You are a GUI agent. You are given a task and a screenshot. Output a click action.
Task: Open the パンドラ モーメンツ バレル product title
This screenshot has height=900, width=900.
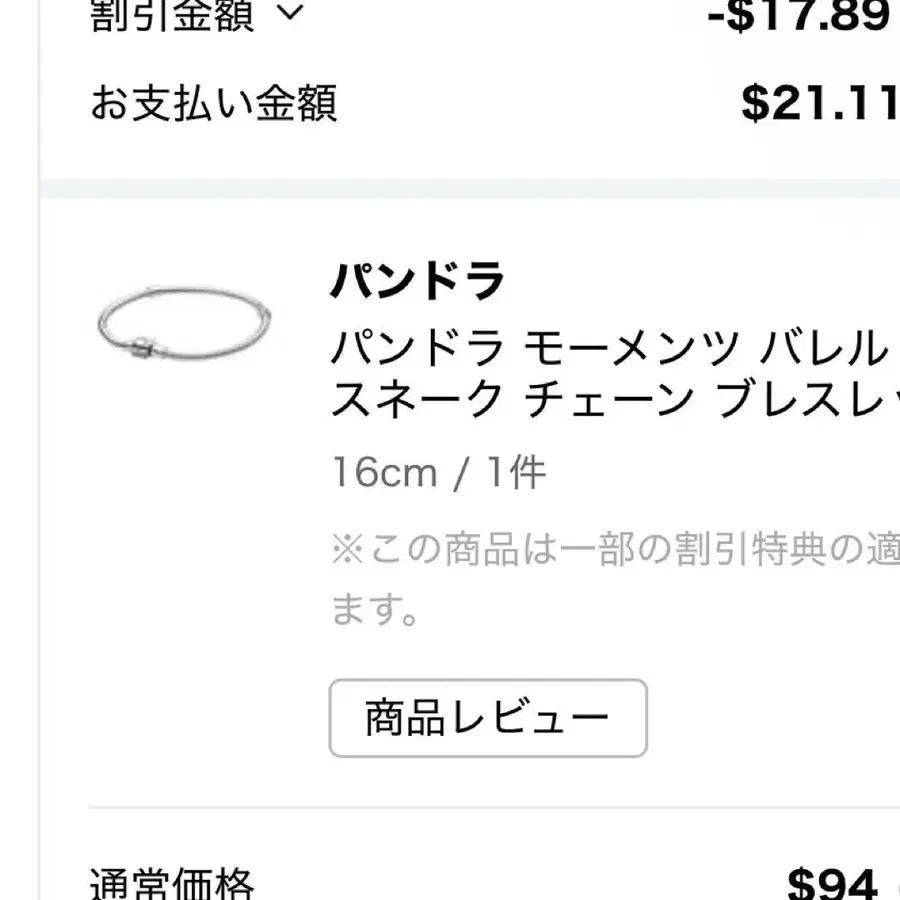(610, 350)
